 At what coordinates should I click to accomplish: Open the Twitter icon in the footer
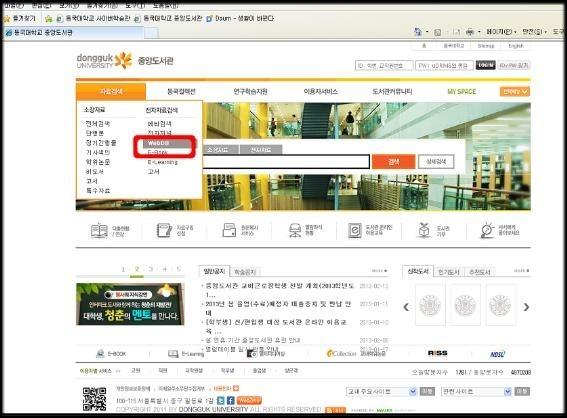(221, 400)
